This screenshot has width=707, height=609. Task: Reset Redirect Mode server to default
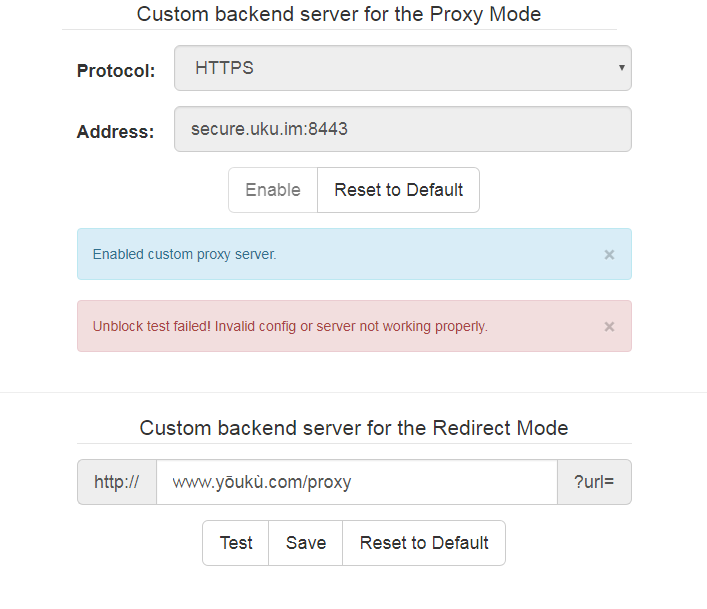pos(424,543)
